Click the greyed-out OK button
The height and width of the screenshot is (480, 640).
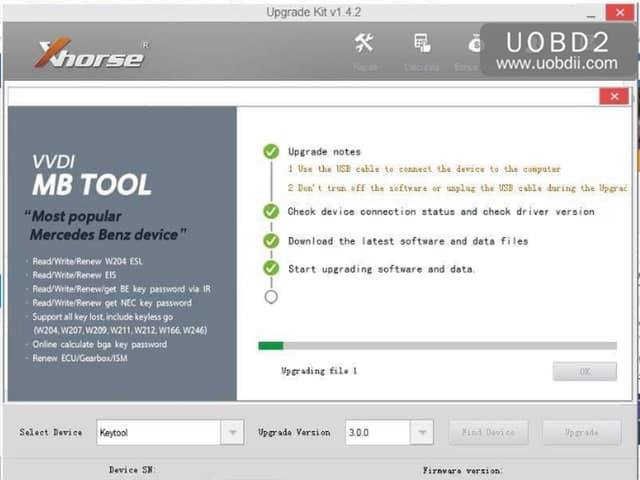585,371
